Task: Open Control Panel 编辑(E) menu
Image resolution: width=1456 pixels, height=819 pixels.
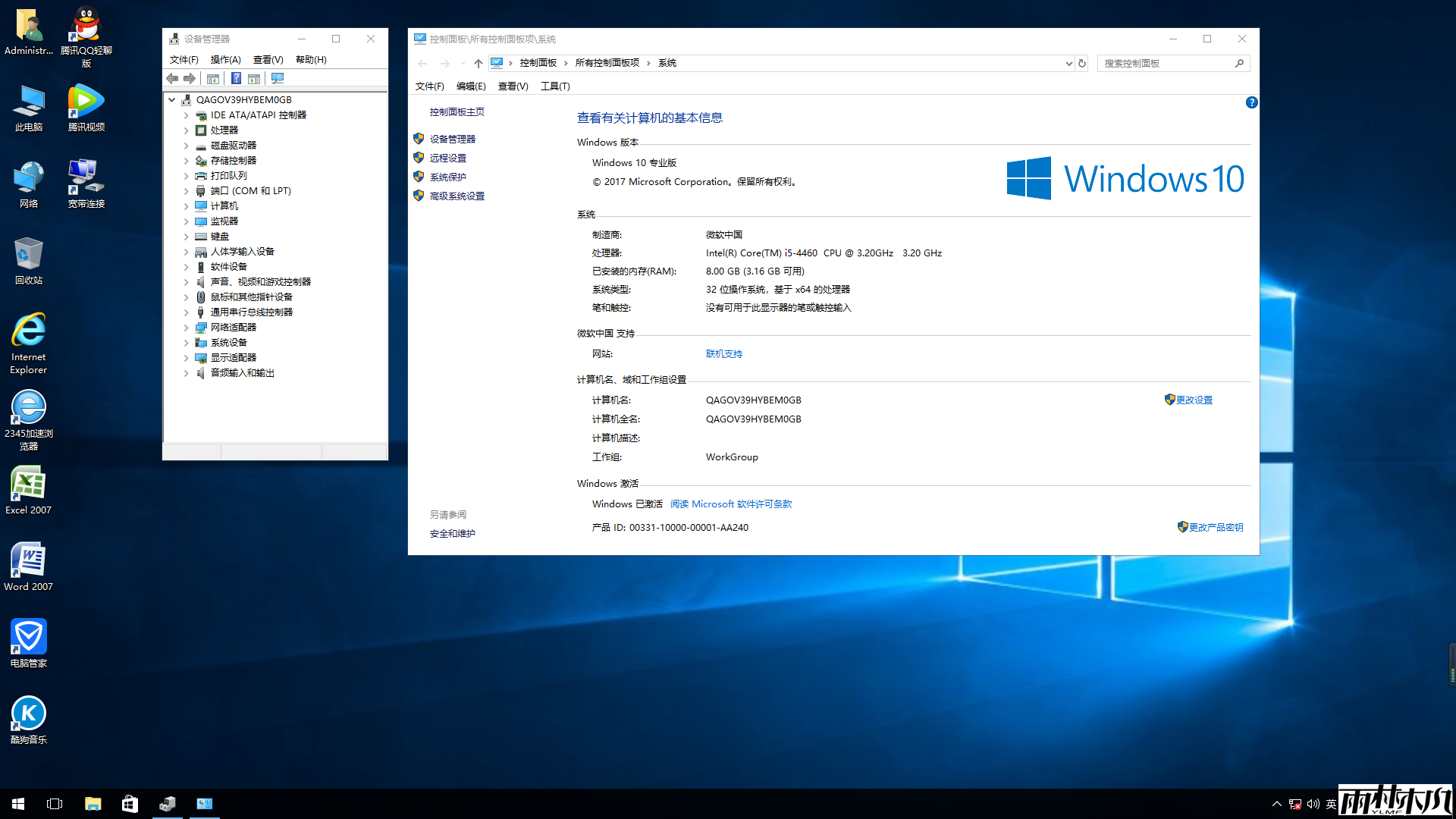Action: coord(471,86)
